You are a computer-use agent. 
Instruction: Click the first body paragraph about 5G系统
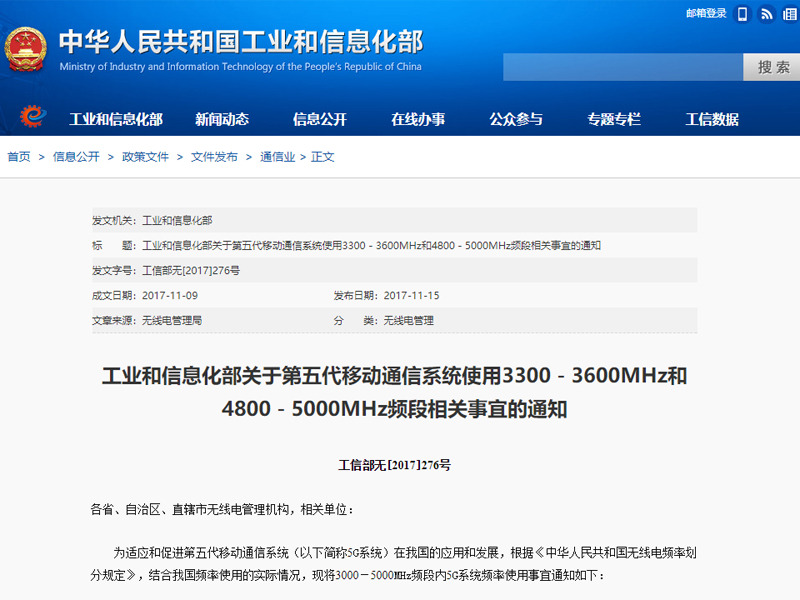pos(393,564)
